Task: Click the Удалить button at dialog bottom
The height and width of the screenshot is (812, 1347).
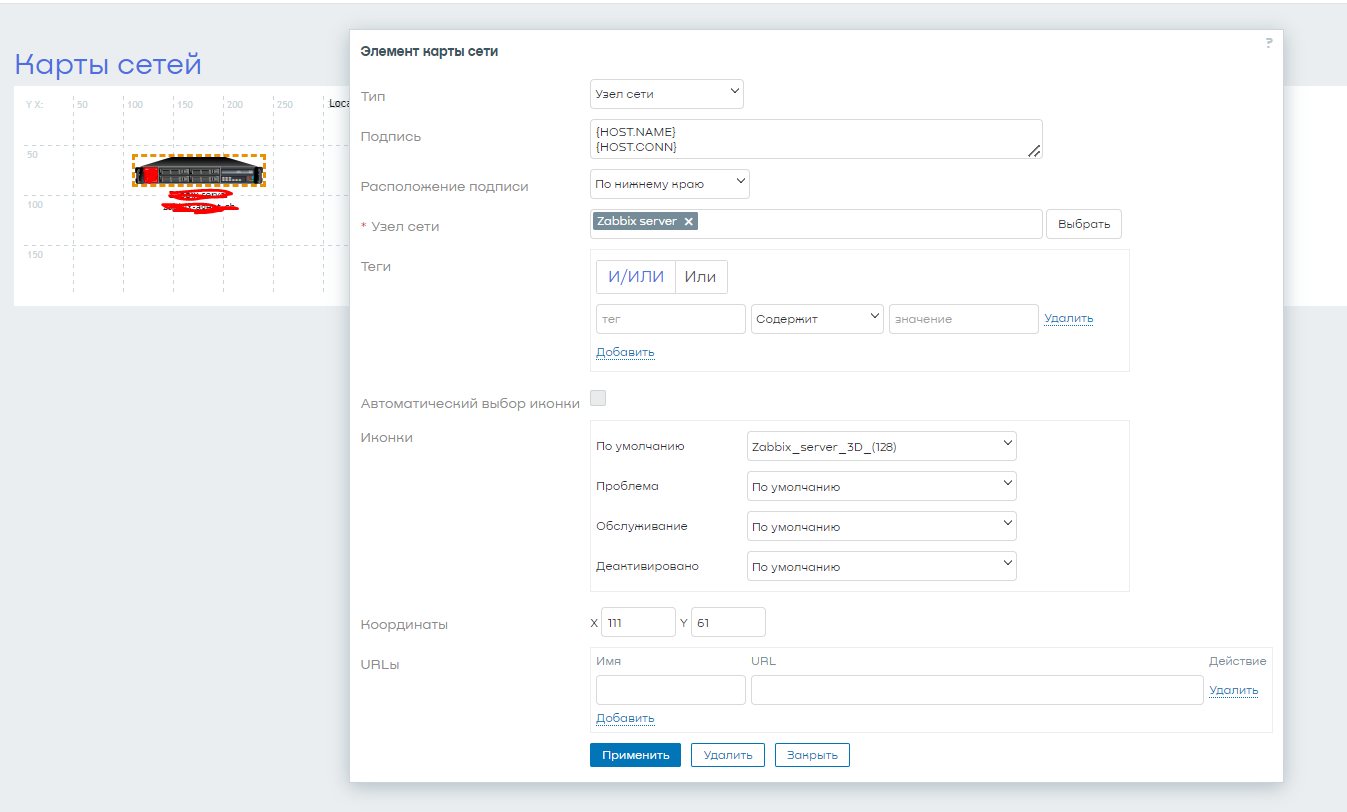Action: pyautogui.click(x=728, y=755)
